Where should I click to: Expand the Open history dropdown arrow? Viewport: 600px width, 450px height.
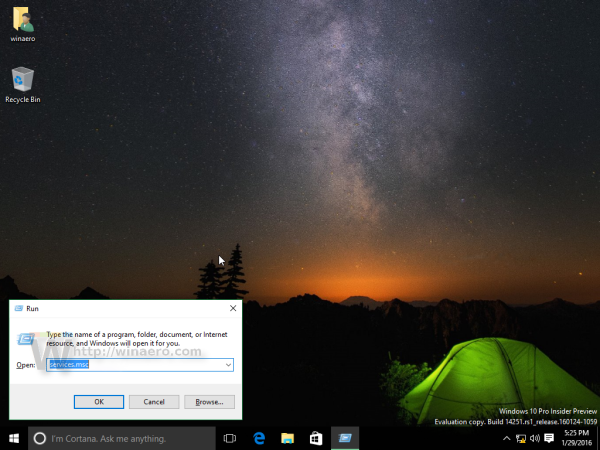tap(228, 365)
